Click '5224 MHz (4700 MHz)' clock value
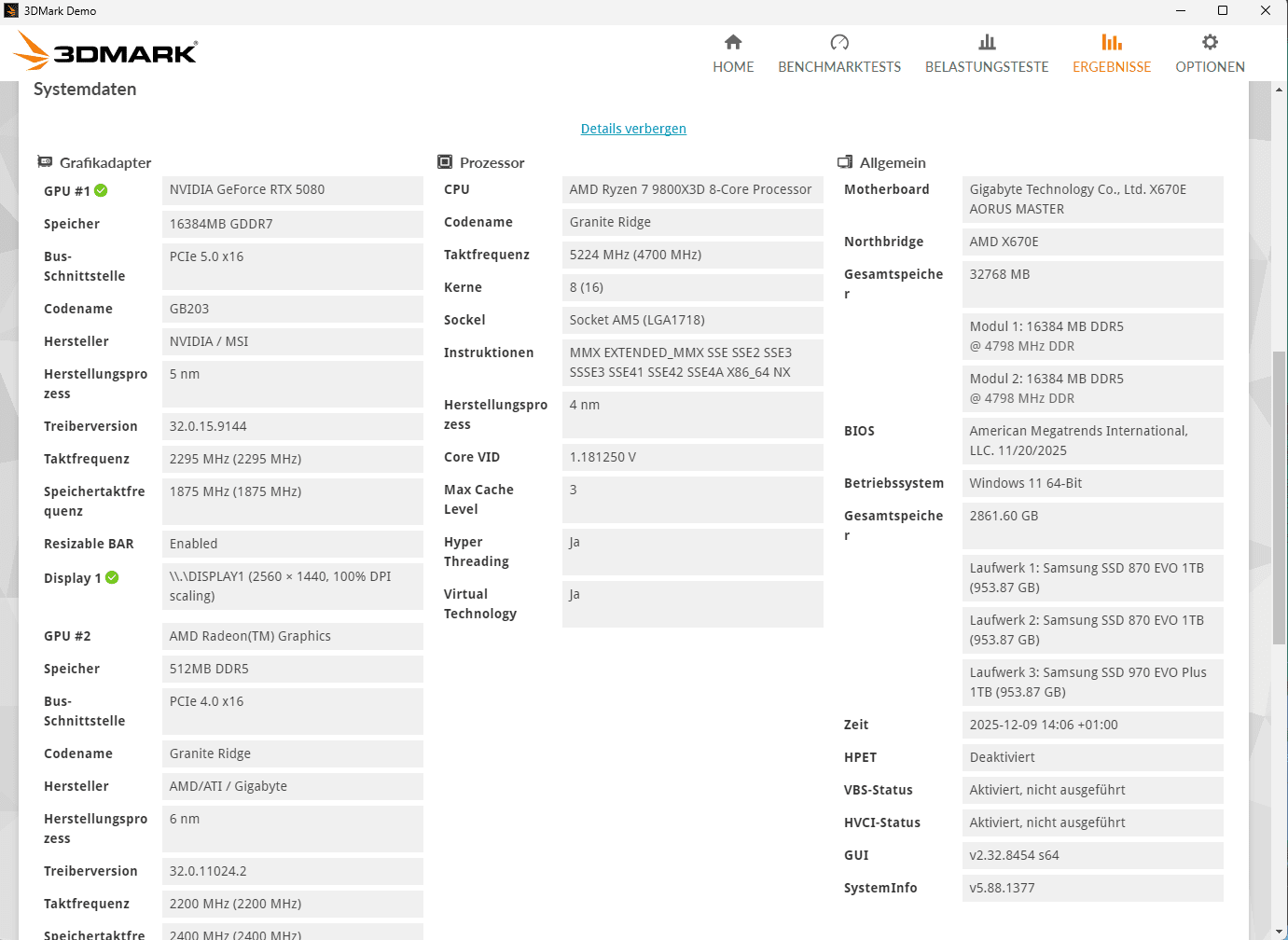1288x940 pixels. [x=693, y=255]
